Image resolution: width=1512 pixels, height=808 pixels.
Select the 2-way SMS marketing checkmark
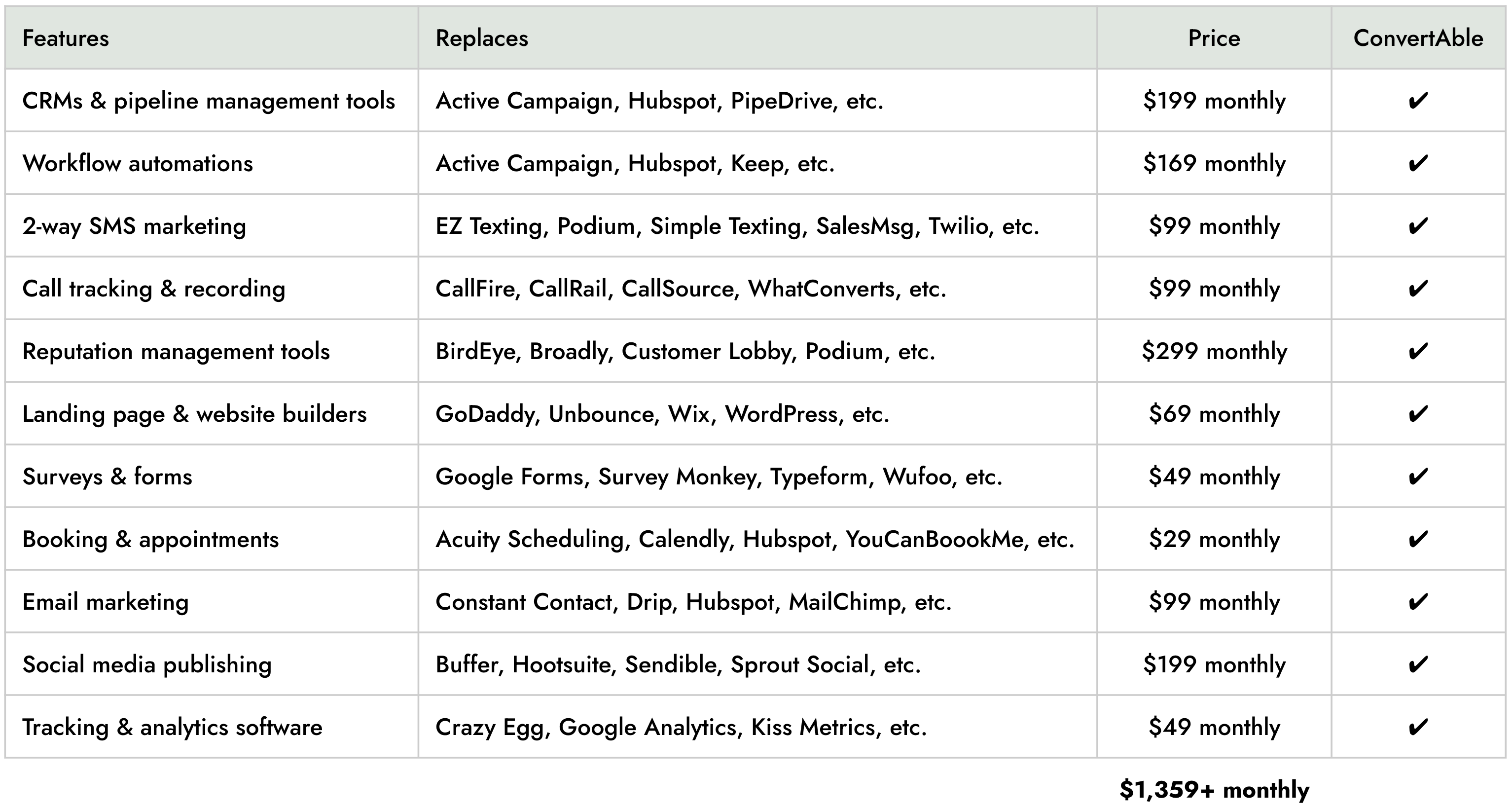(x=1418, y=226)
